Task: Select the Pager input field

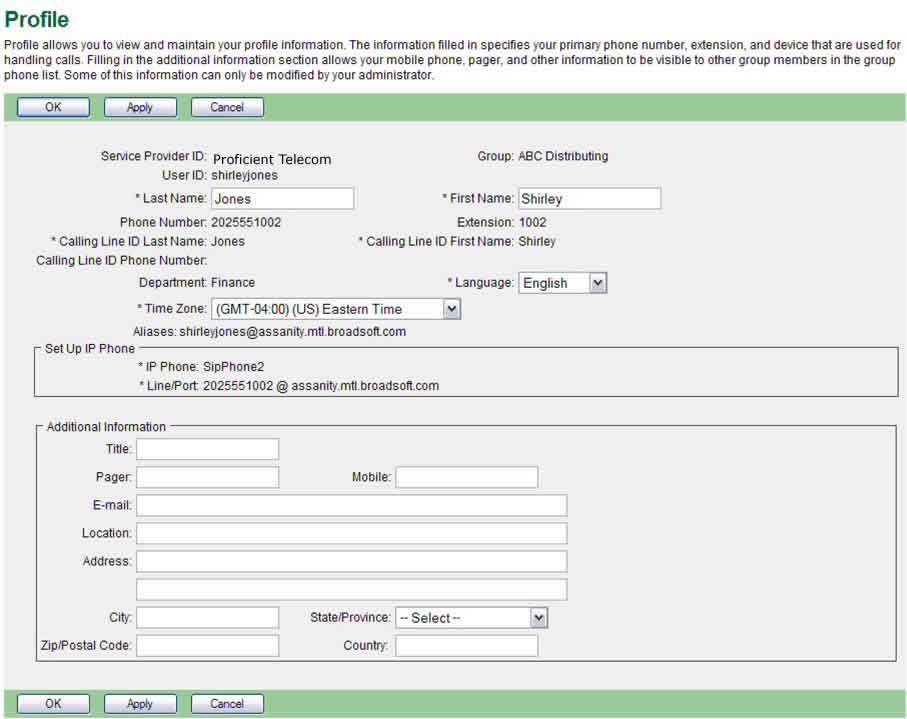Action: (208, 477)
